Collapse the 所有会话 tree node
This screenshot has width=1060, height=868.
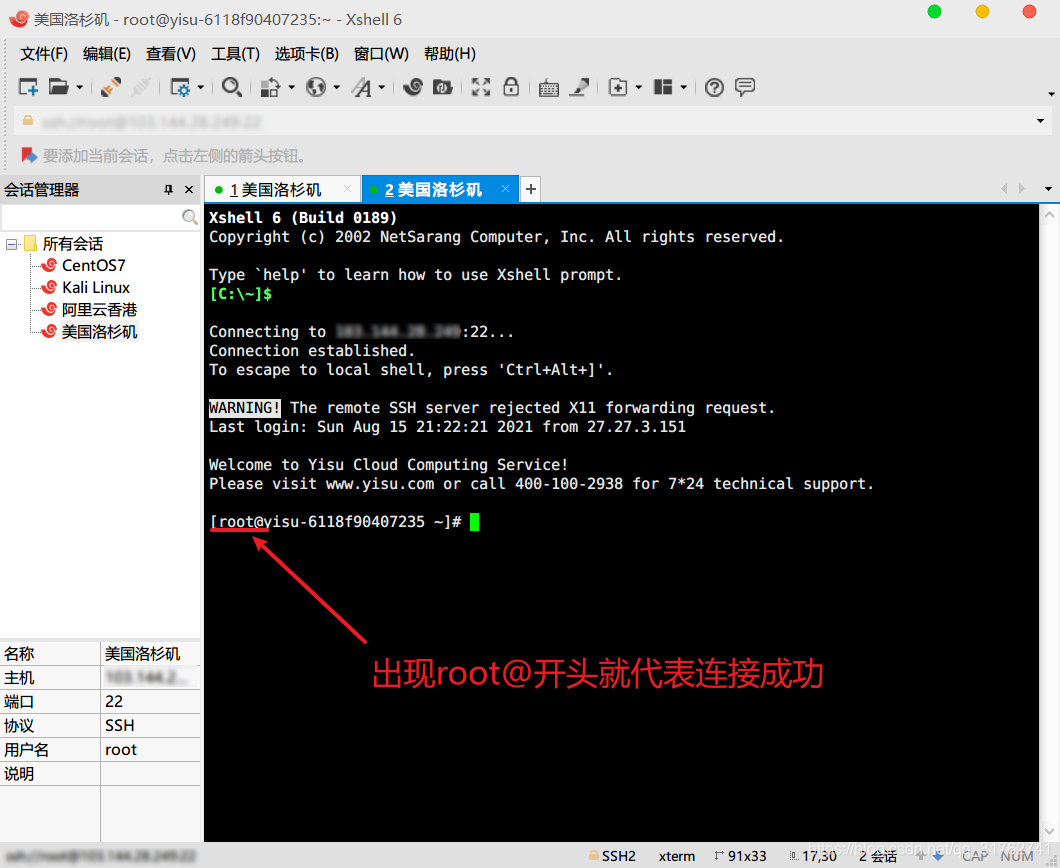(x=11, y=244)
